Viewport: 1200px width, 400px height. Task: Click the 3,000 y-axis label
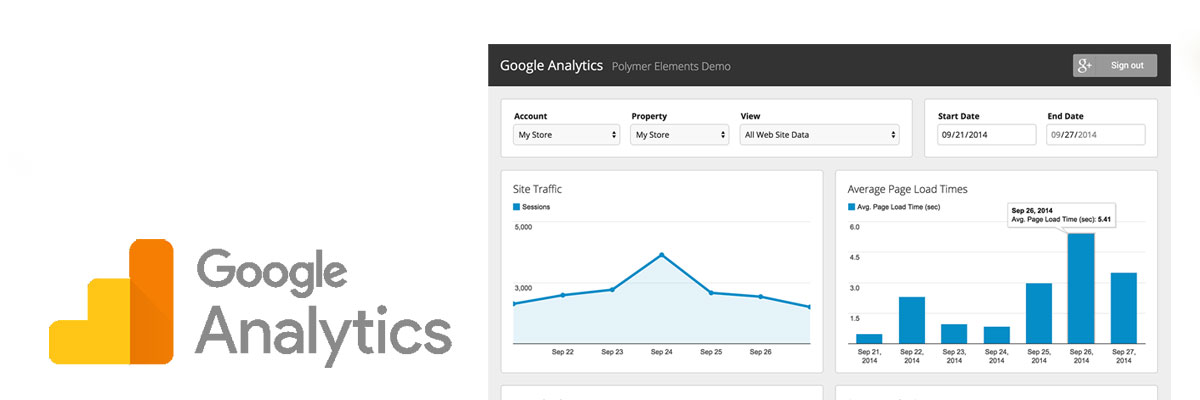point(523,287)
